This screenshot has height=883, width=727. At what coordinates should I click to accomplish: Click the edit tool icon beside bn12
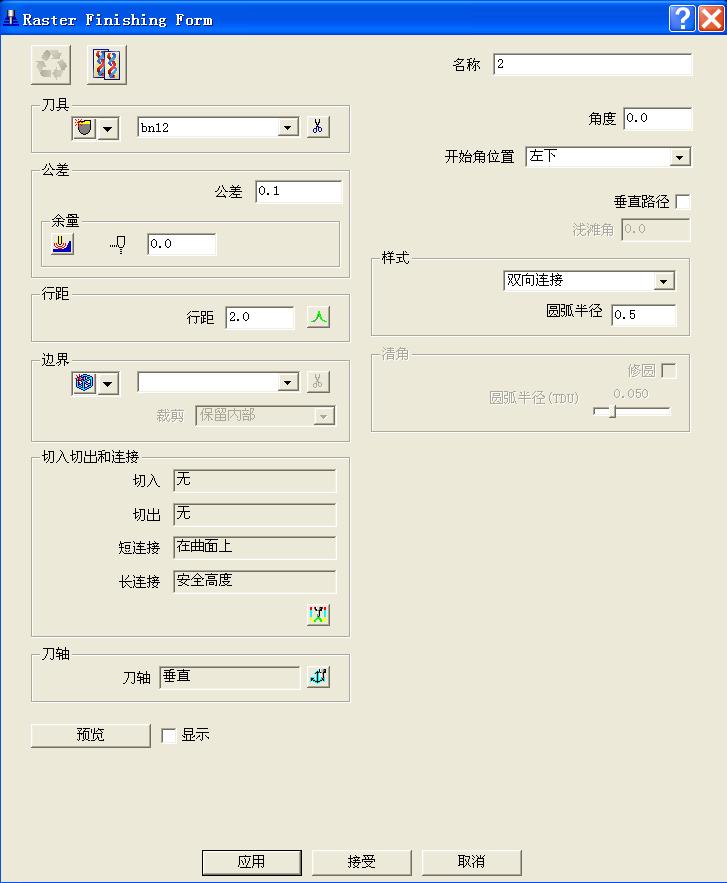(317, 128)
